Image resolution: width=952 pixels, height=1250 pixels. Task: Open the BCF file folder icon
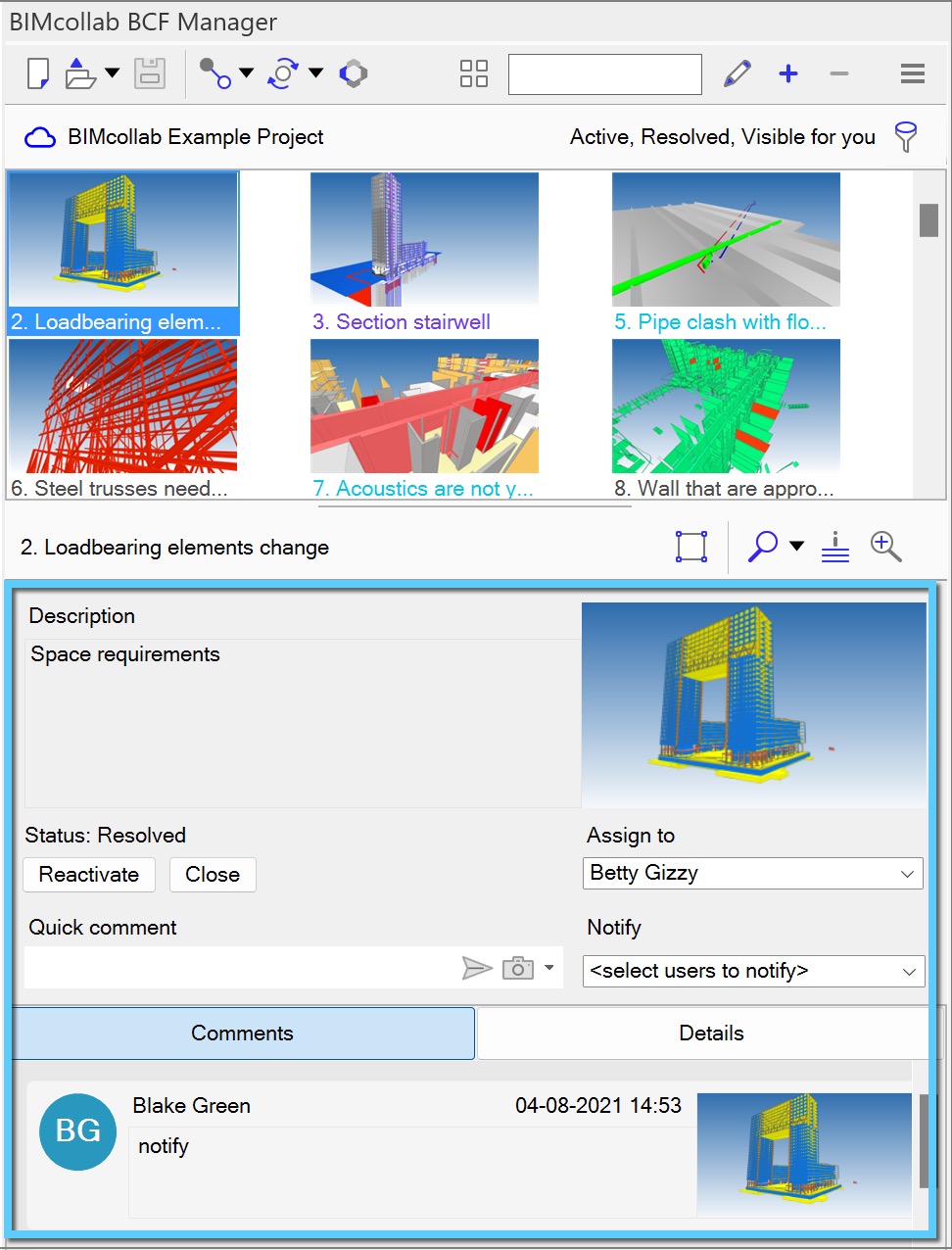pyautogui.click(x=80, y=73)
